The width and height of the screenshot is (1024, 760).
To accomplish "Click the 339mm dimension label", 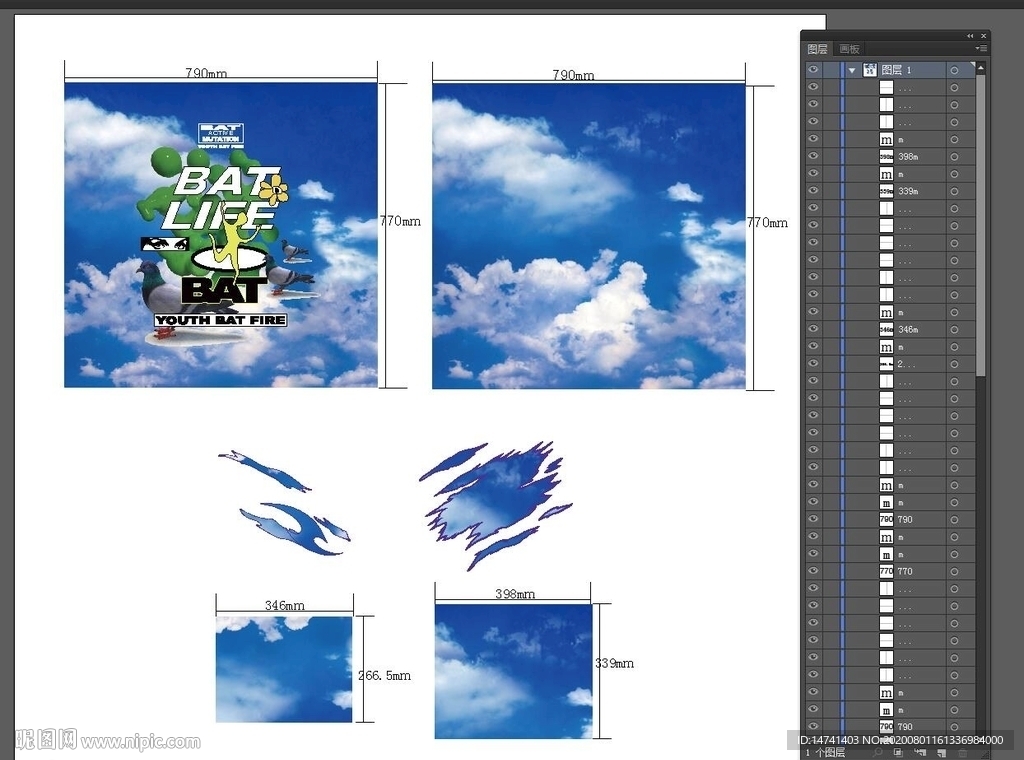I will pyautogui.click(x=614, y=663).
